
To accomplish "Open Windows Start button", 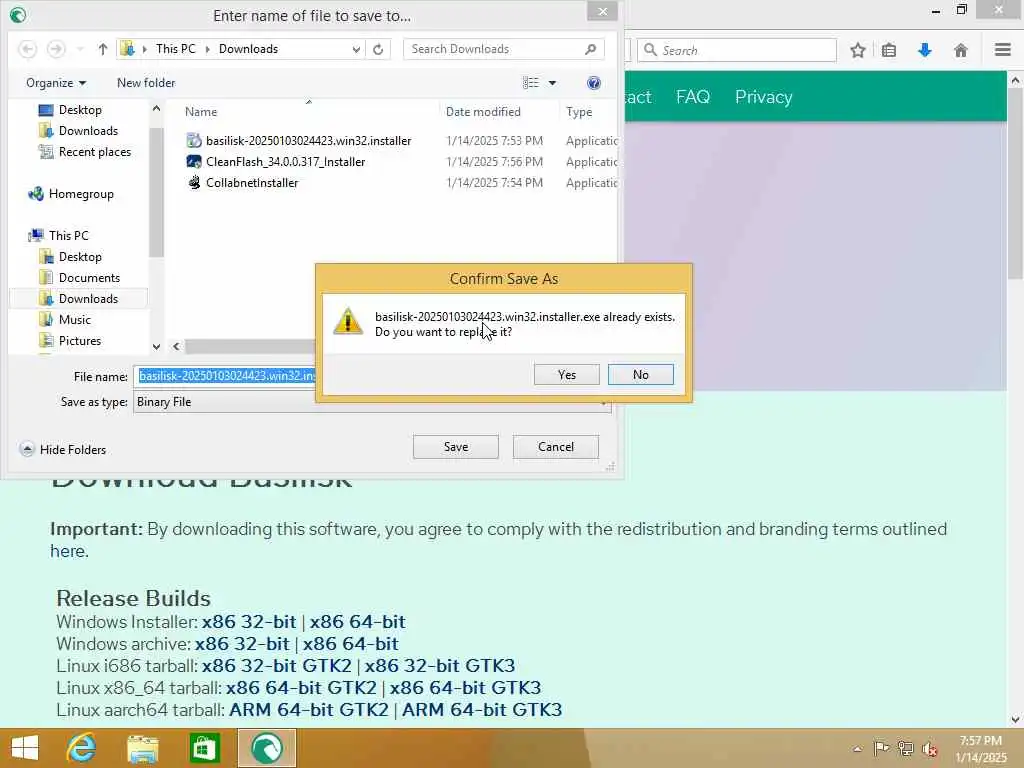I will (x=25, y=748).
